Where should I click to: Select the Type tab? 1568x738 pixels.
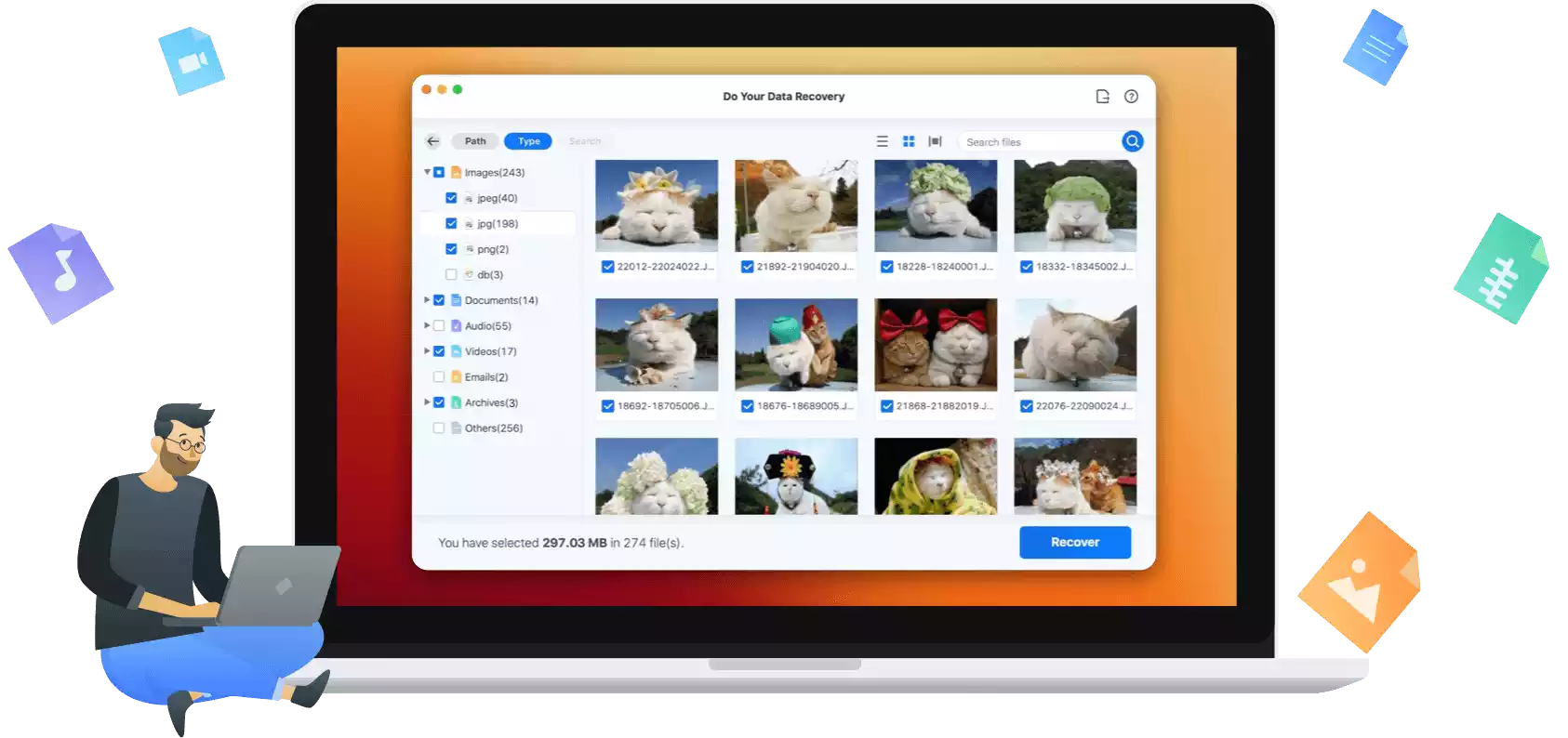coord(528,141)
